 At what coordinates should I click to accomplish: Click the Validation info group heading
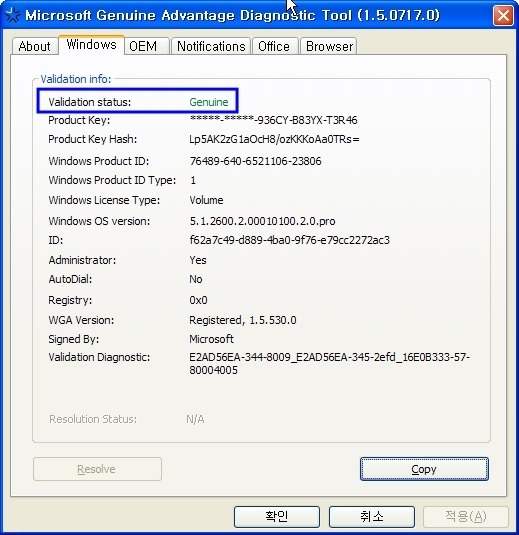tap(76, 79)
